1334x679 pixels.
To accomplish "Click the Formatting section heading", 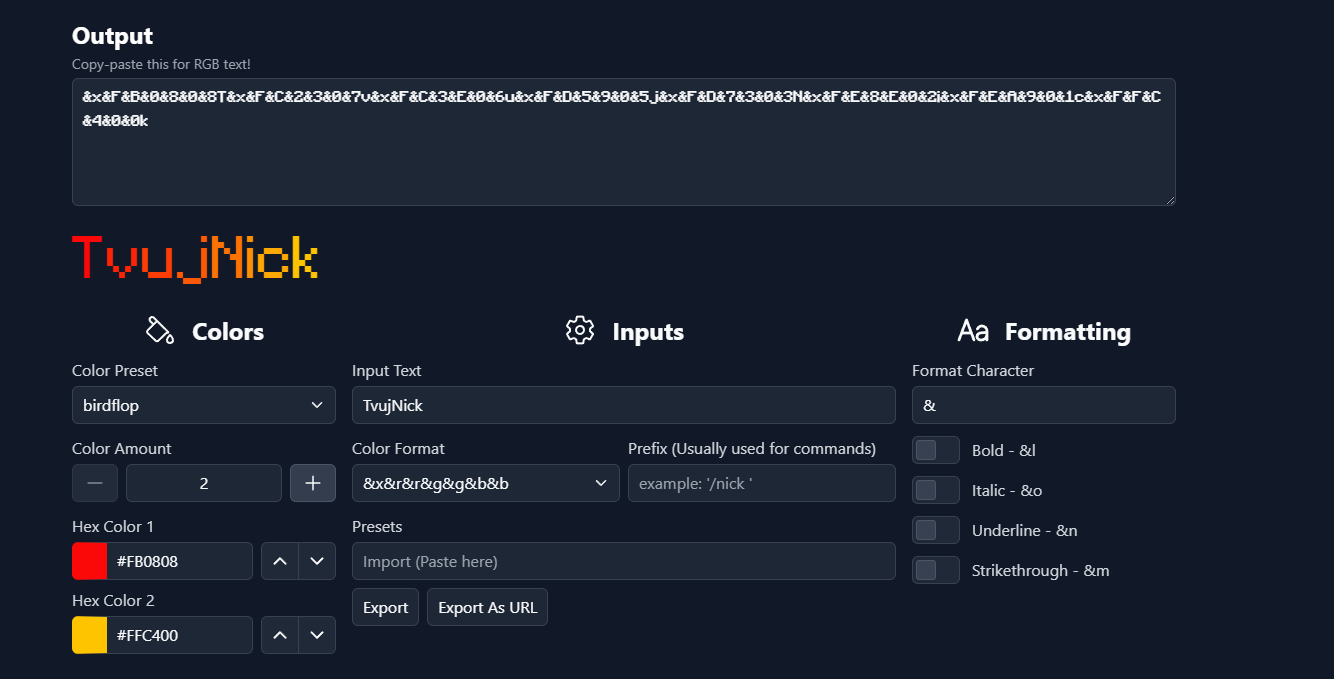I will point(1068,332).
